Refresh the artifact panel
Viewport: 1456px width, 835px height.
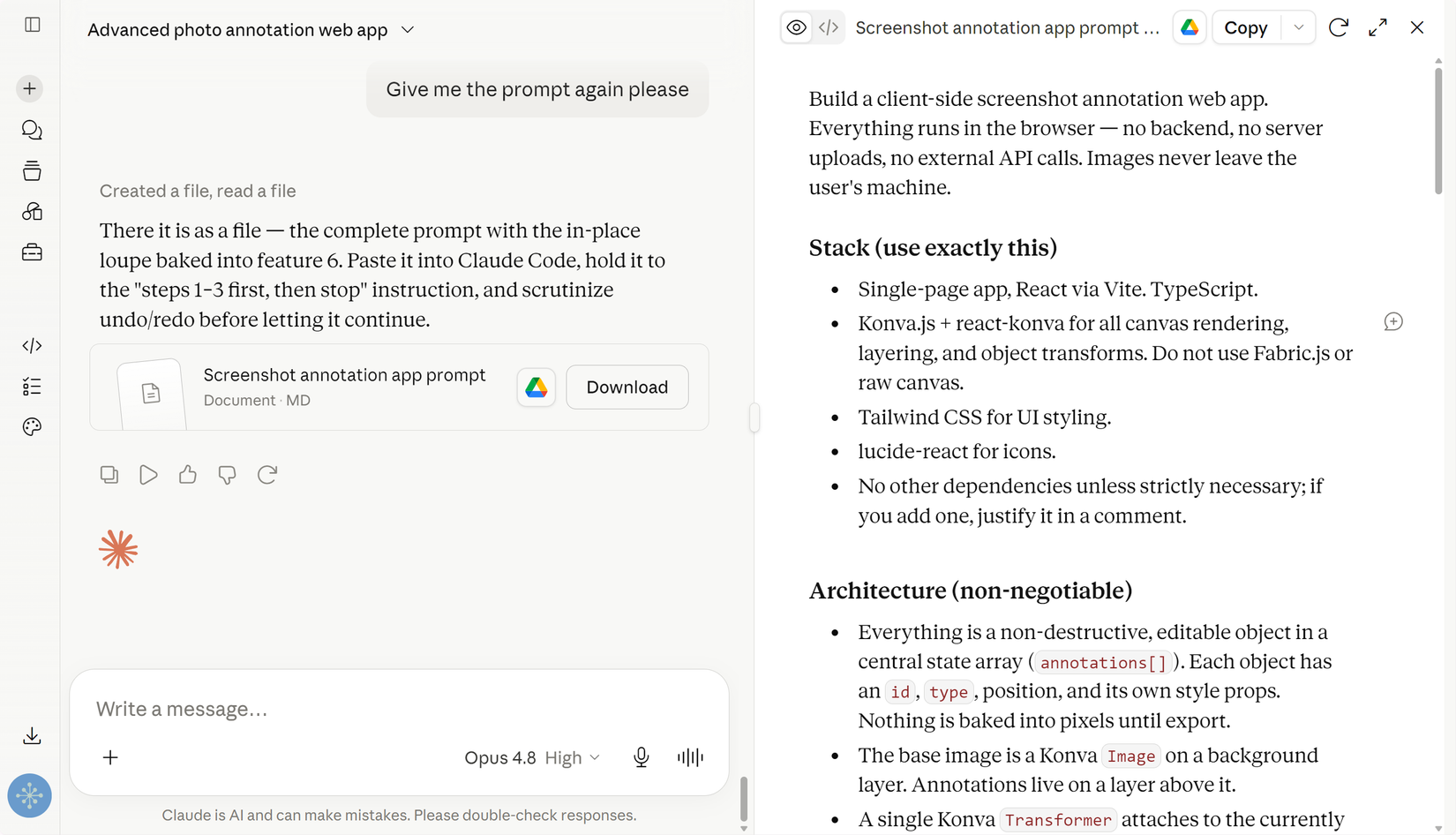click(x=1339, y=27)
